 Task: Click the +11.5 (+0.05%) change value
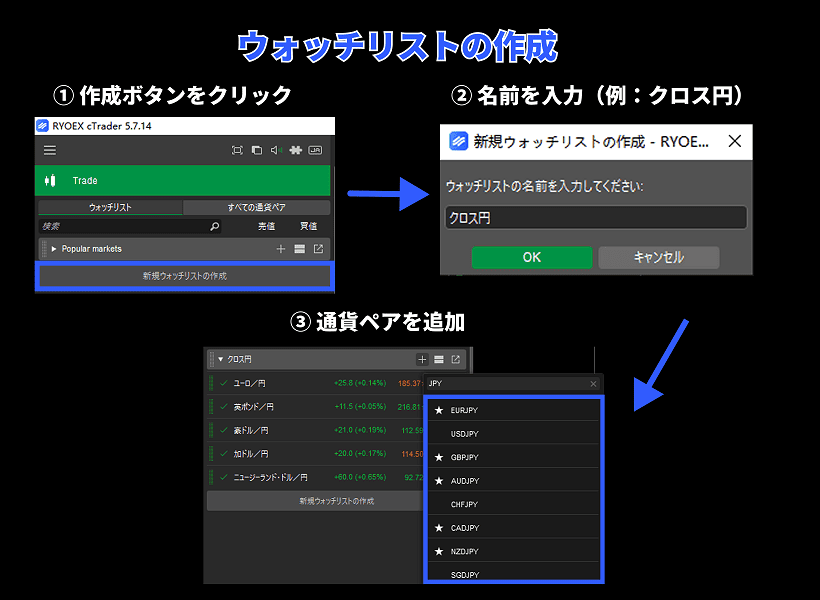click(x=360, y=407)
